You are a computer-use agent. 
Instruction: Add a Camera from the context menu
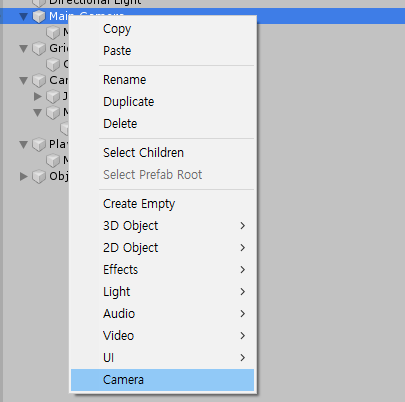pos(162,380)
